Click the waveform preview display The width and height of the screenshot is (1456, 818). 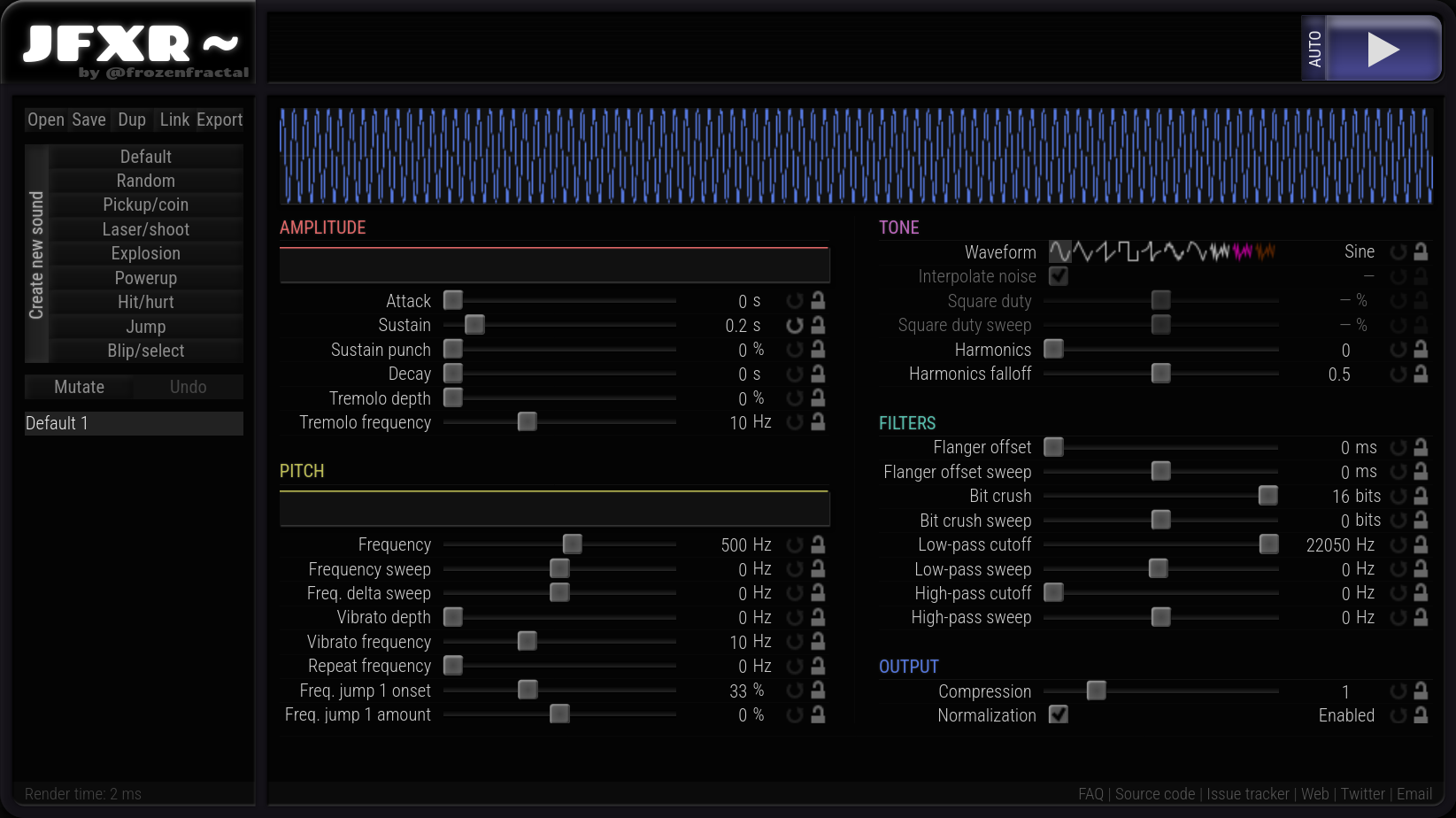click(856, 156)
